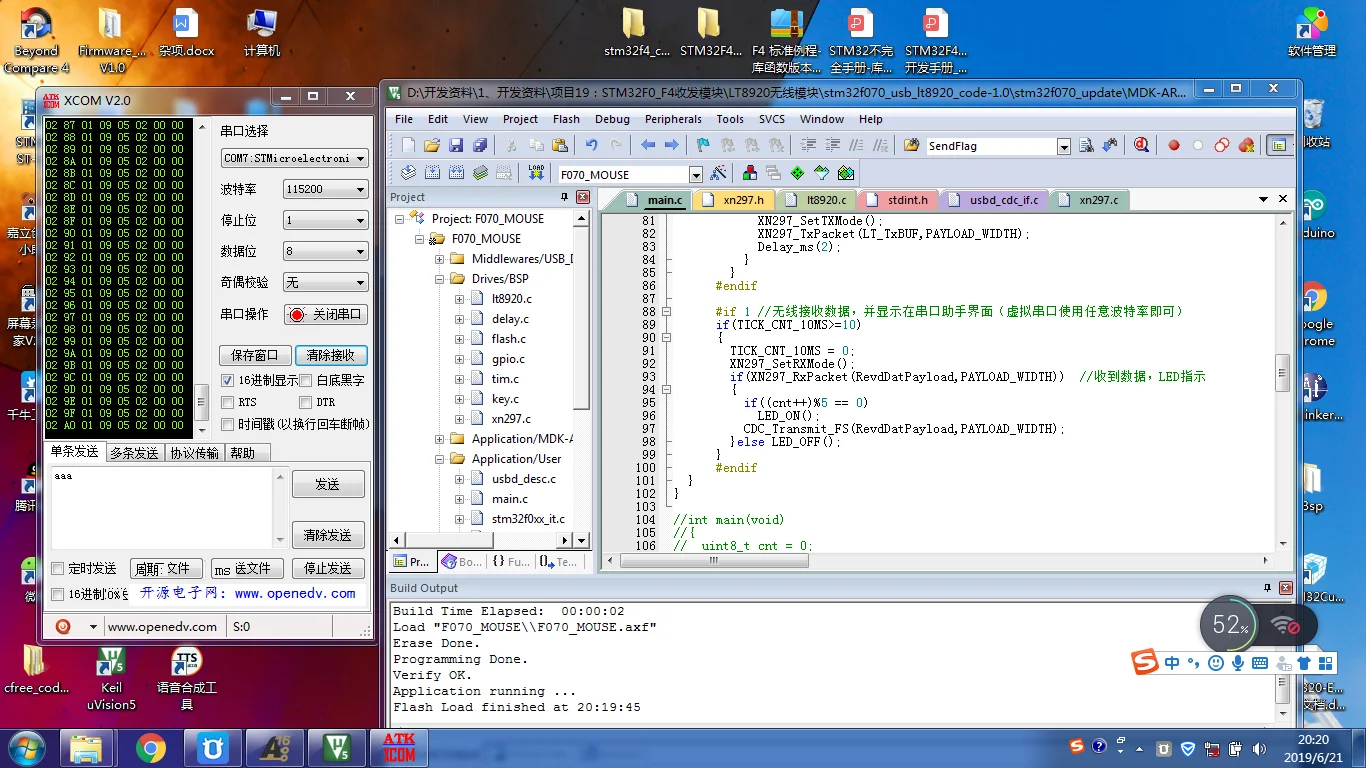Open the F070_MOUSE target dropdown
The image size is (1366, 768).
pyautogui.click(x=696, y=174)
